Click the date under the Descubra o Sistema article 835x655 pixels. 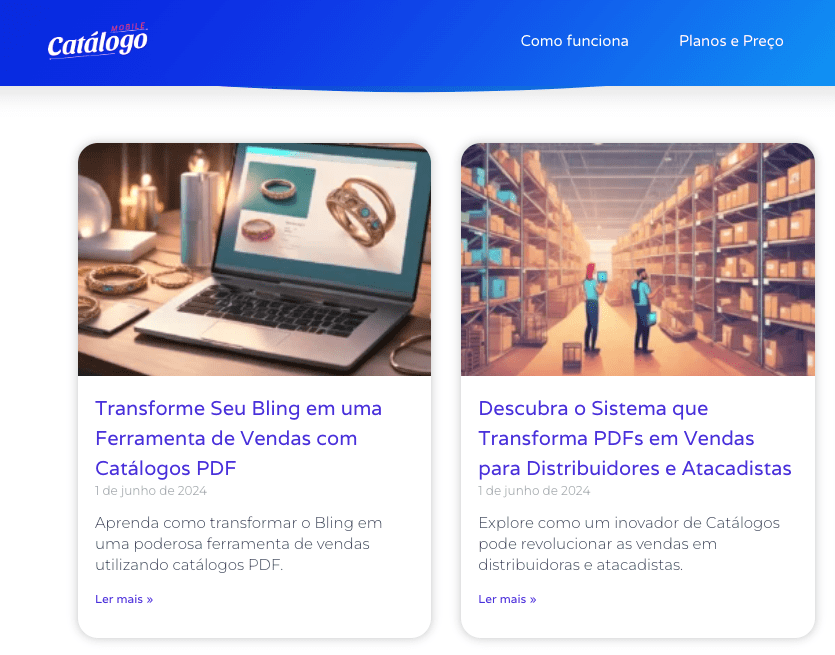click(534, 490)
